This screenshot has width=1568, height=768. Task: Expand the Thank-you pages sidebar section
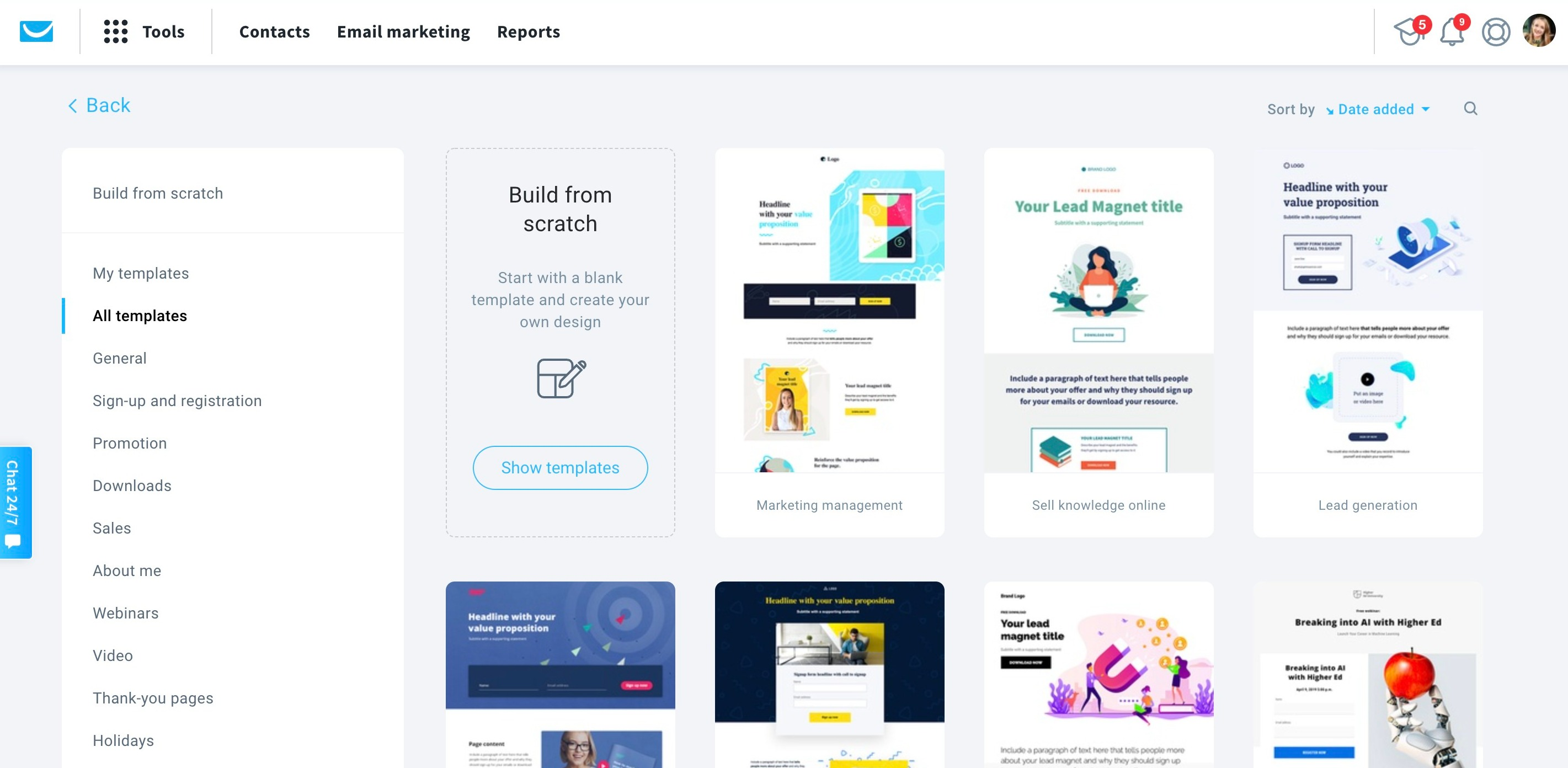coord(152,698)
